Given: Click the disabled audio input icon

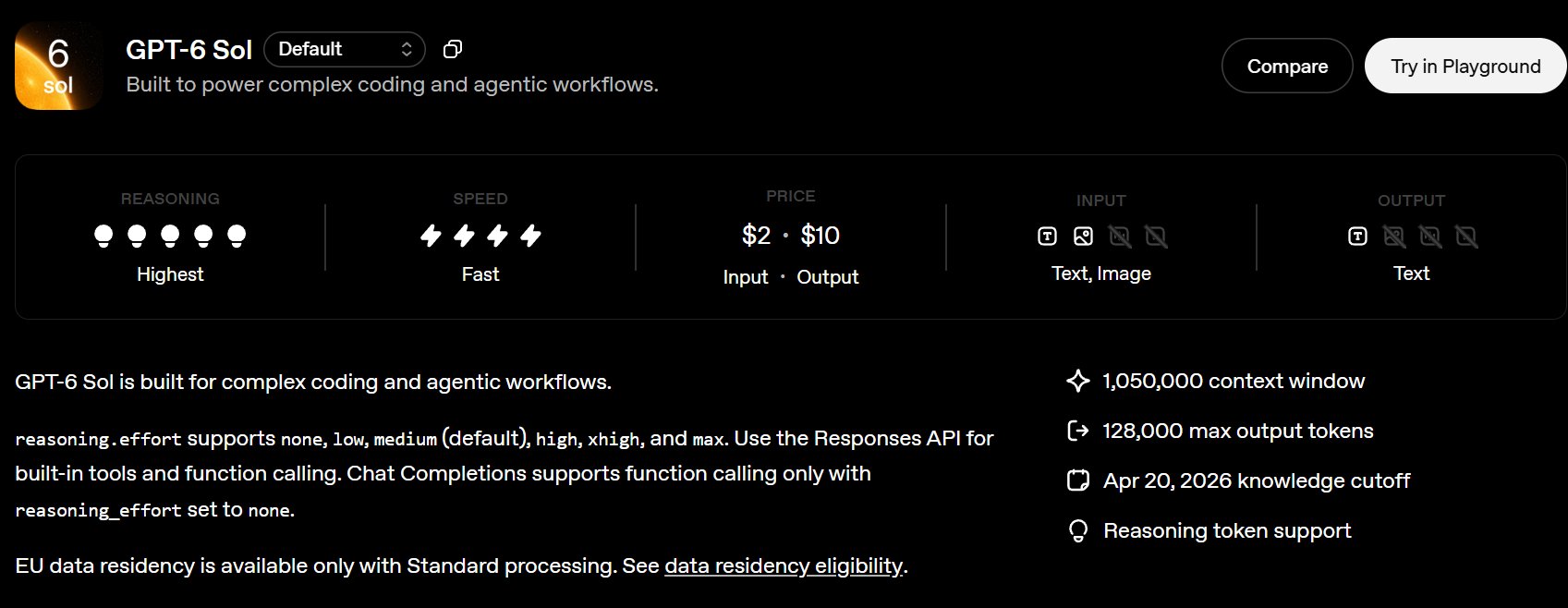Looking at the screenshot, I should [x=1120, y=237].
